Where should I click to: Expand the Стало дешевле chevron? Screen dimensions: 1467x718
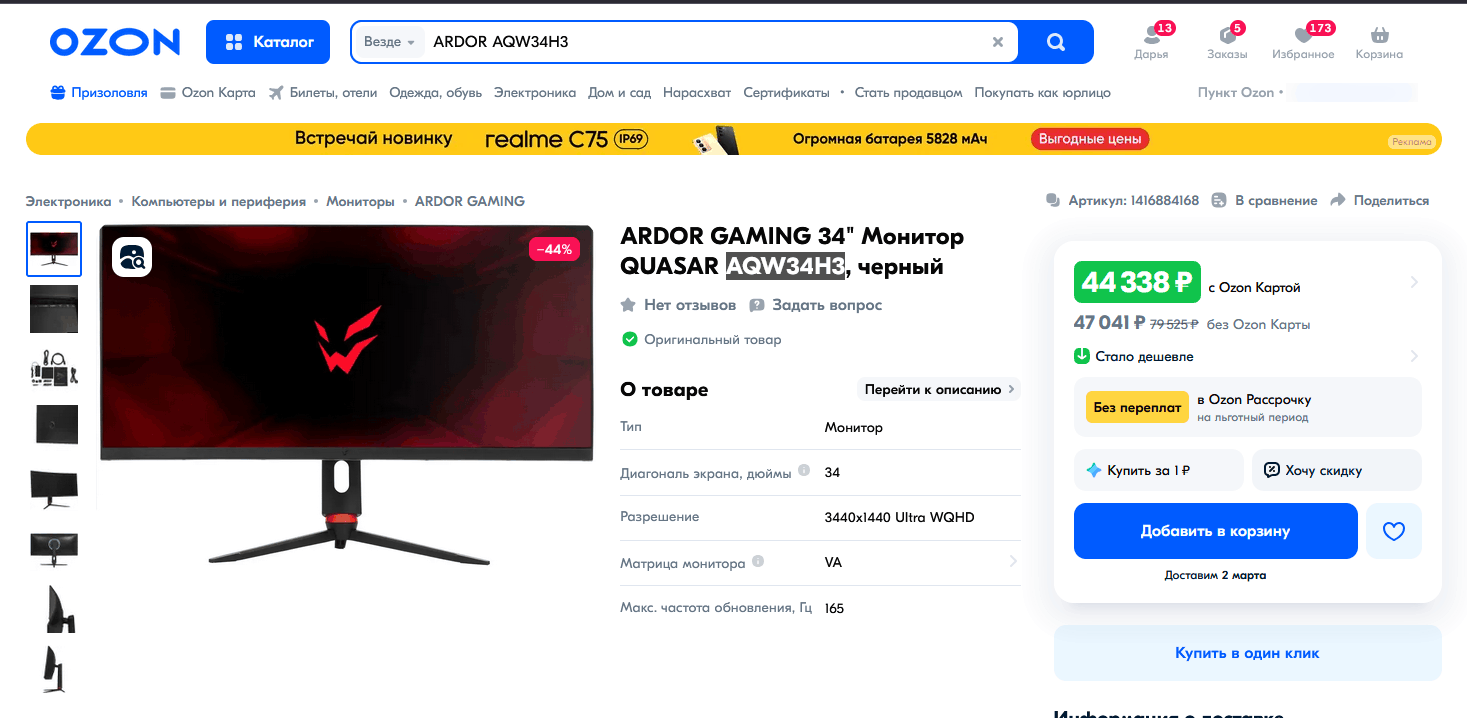click(x=1414, y=356)
